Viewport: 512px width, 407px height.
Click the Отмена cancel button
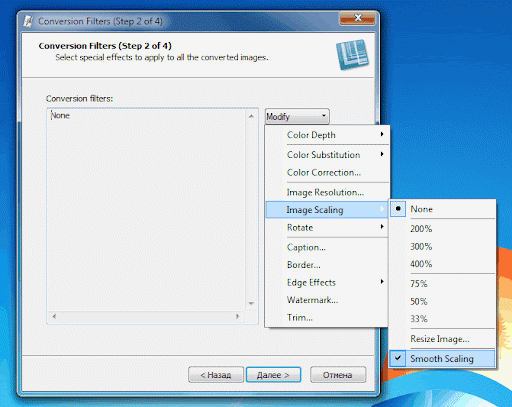[338, 375]
